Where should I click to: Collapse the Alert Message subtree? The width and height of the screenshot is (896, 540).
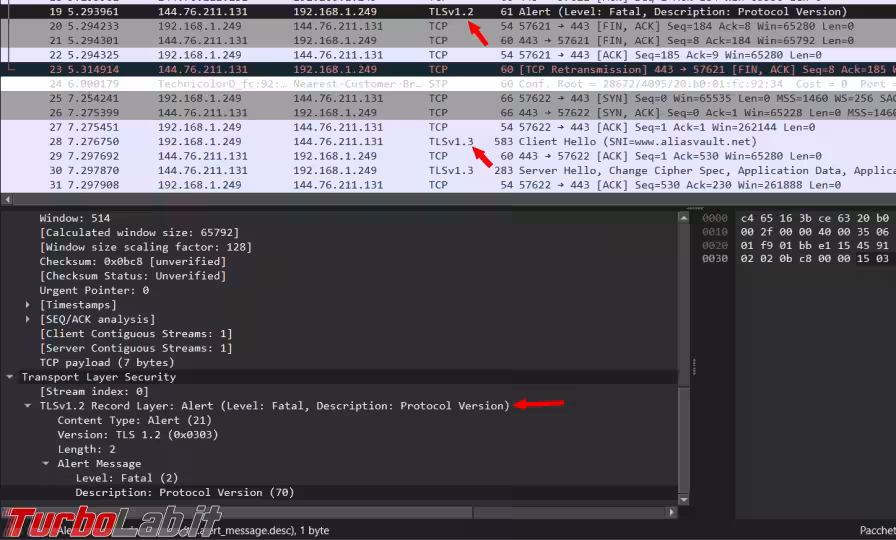[x=46, y=464]
